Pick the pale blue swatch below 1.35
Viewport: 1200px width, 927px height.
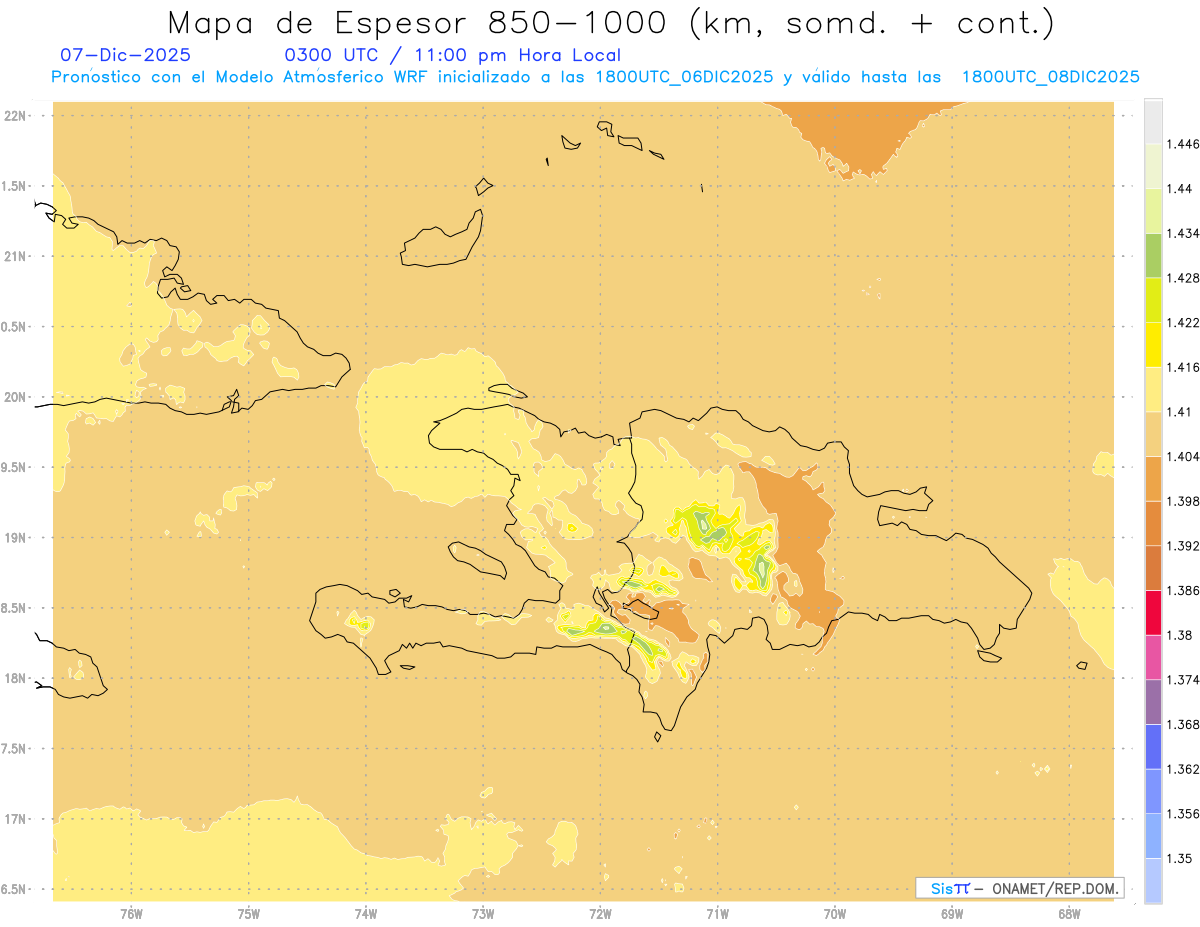click(x=1153, y=880)
